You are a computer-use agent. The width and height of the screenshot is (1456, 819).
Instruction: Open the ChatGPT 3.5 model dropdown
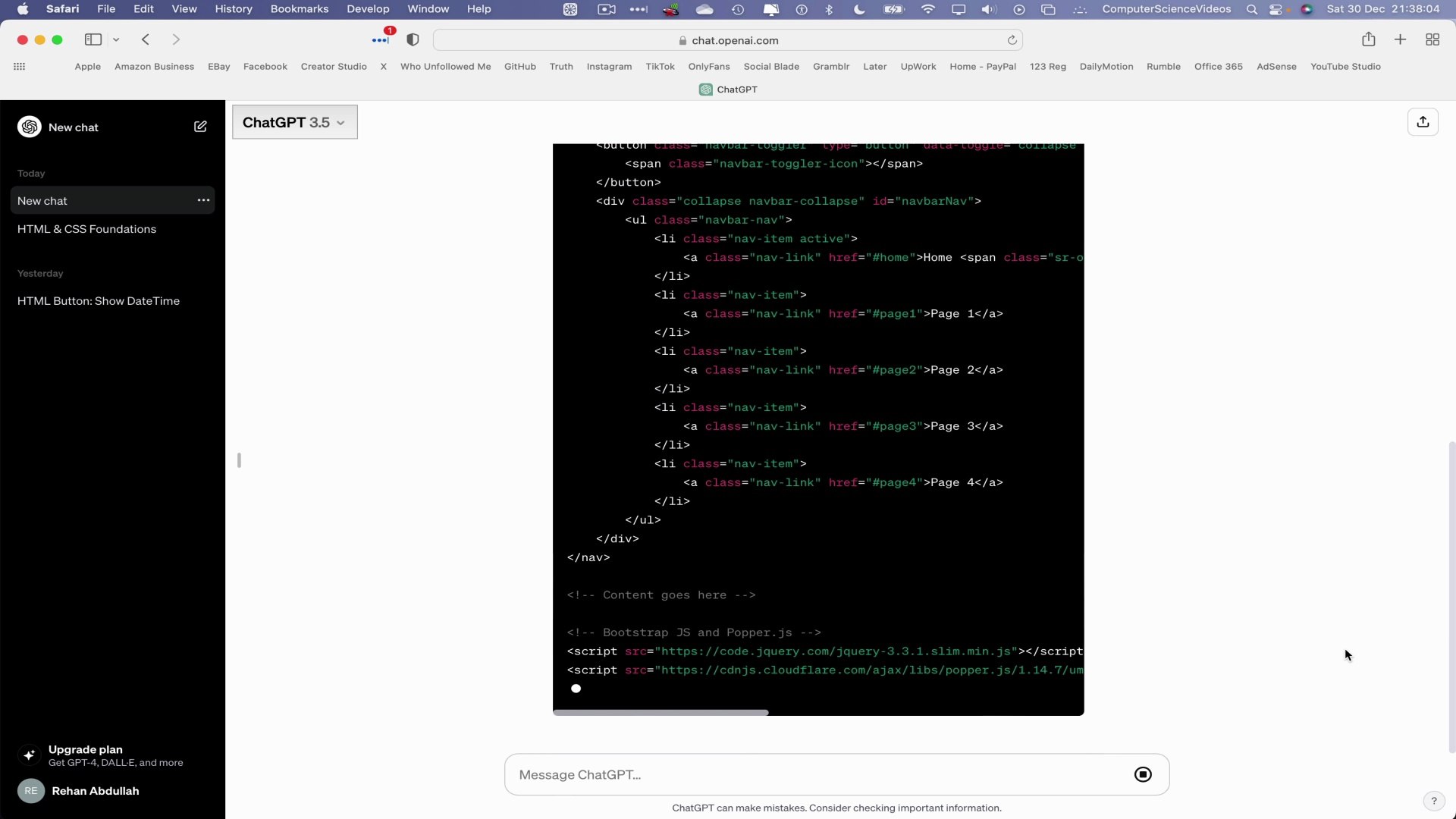294,122
